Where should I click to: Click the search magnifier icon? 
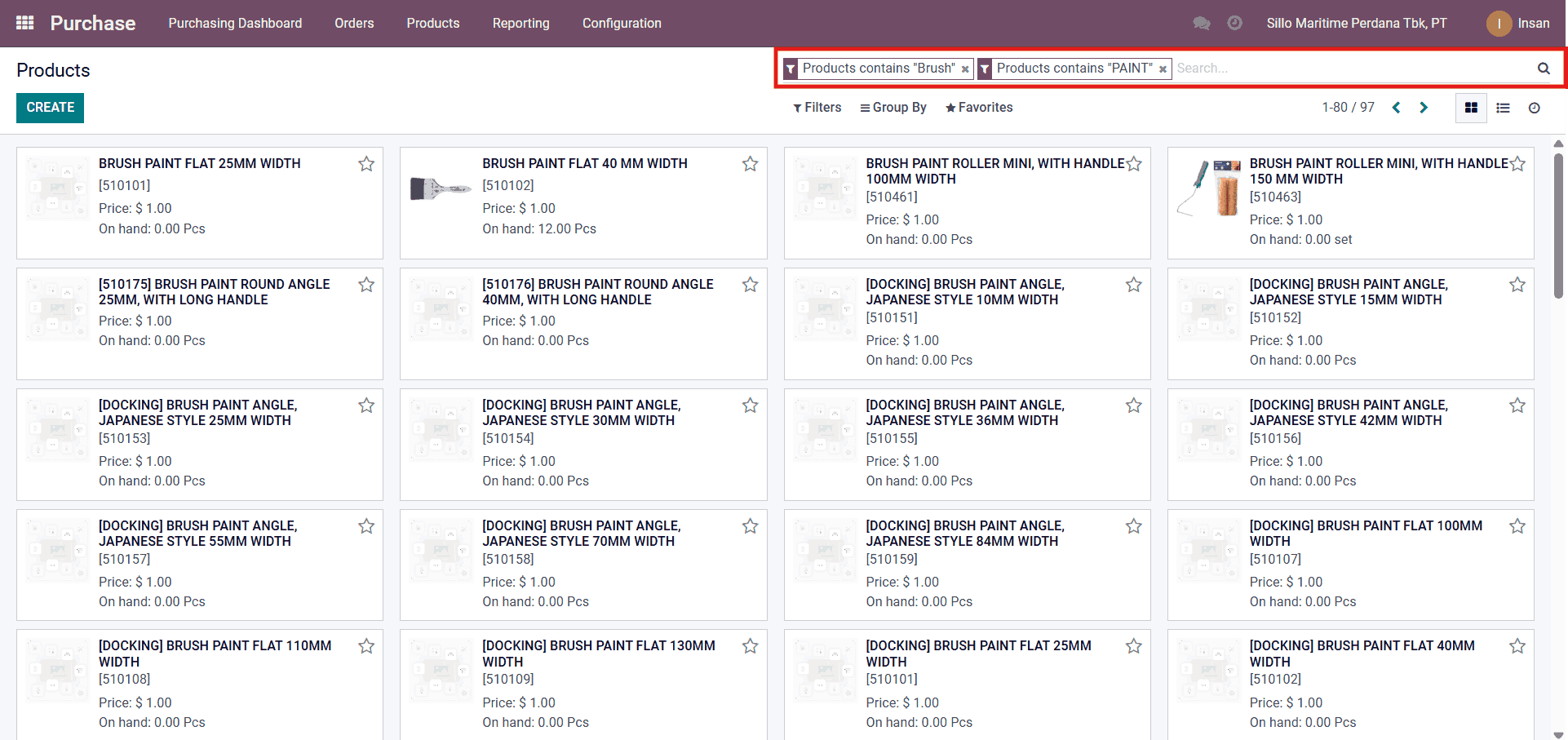tap(1543, 69)
